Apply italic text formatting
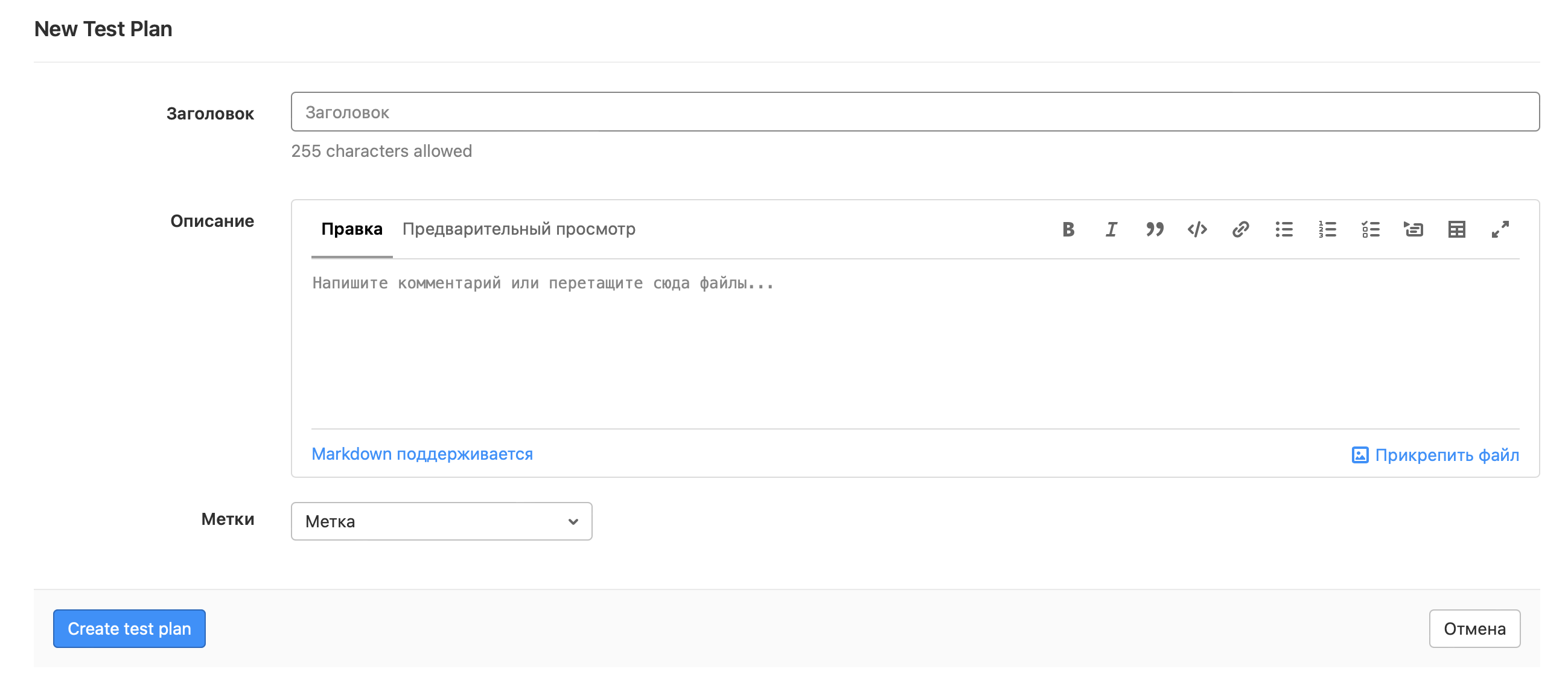Viewport: 1568px width, 689px height. pyautogui.click(x=1112, y=229)
